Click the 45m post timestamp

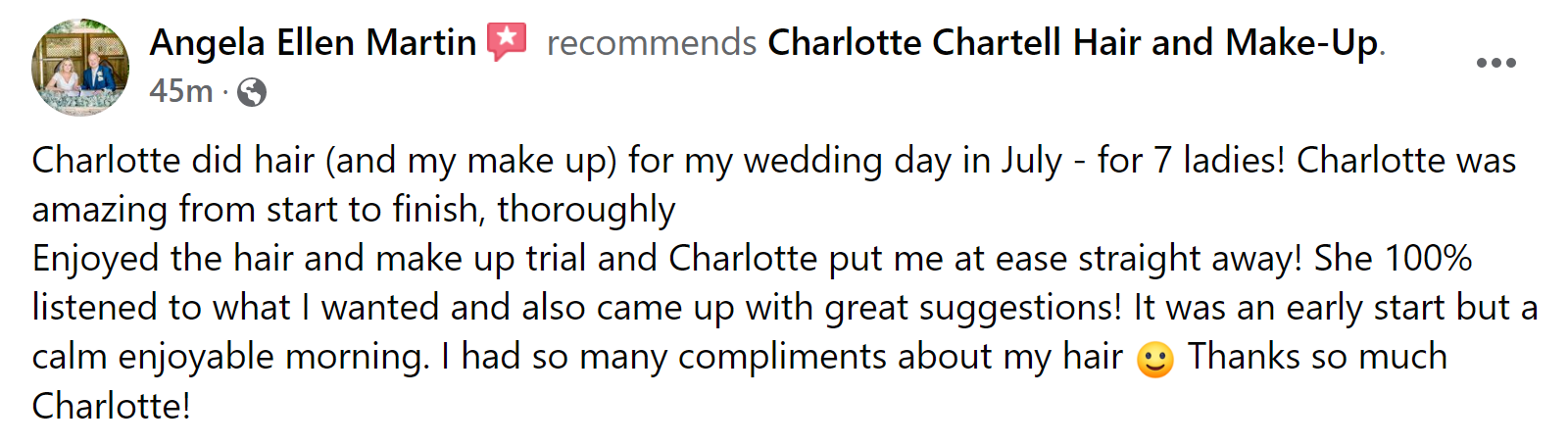(x=181, y=91)
